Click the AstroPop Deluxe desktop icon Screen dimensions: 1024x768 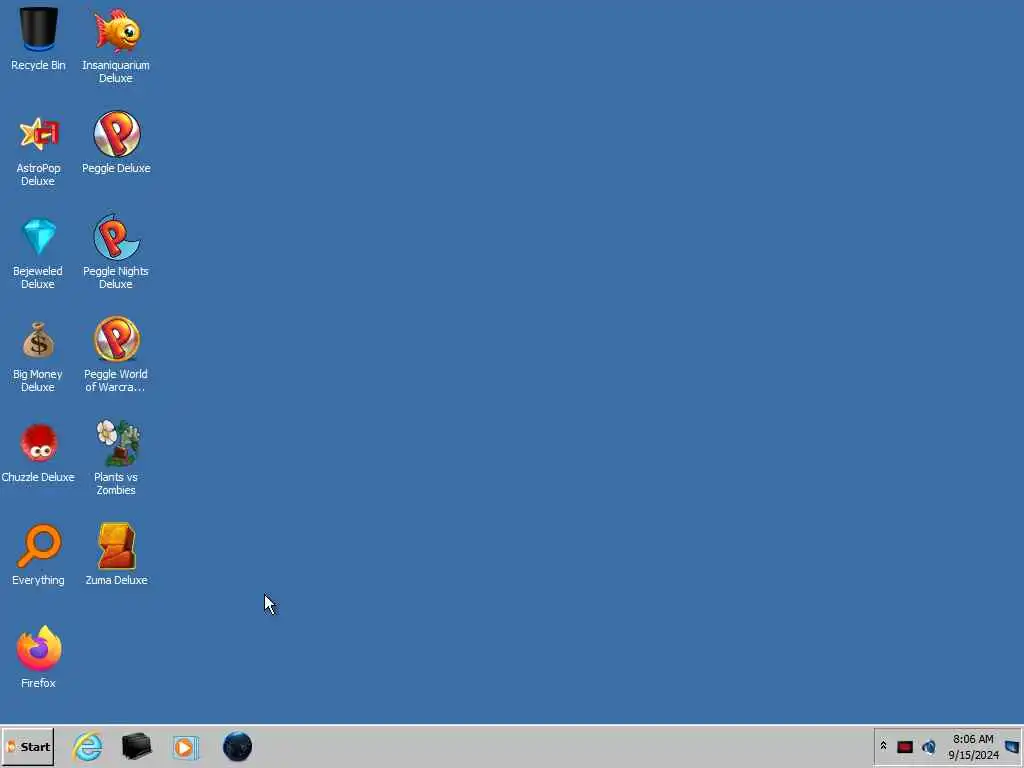tap(39, 134)
